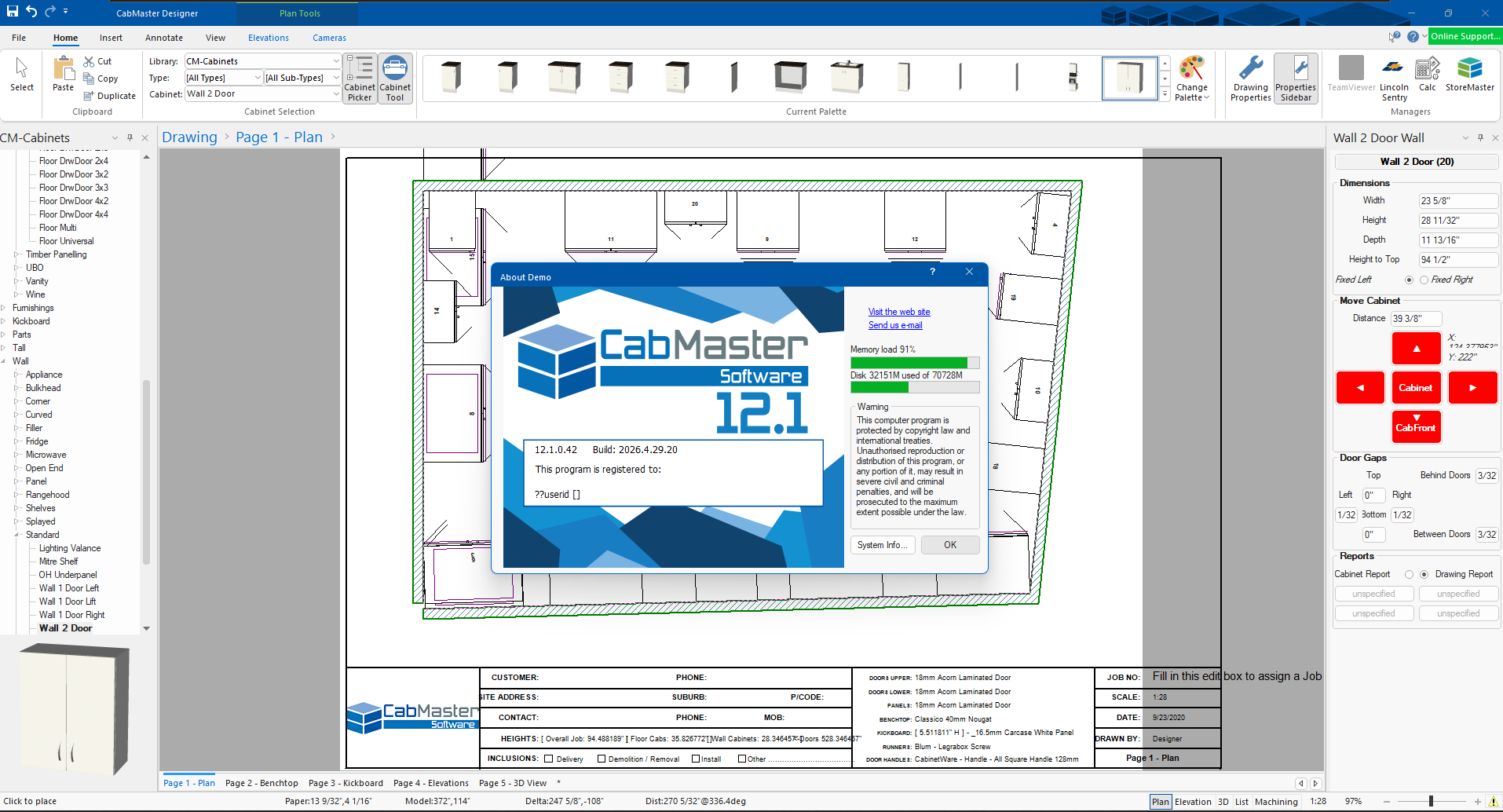The height and width of the screenshot is (812, 1503).
Task: Move cabinet right with red arrow
Action: pos(1472,388)
